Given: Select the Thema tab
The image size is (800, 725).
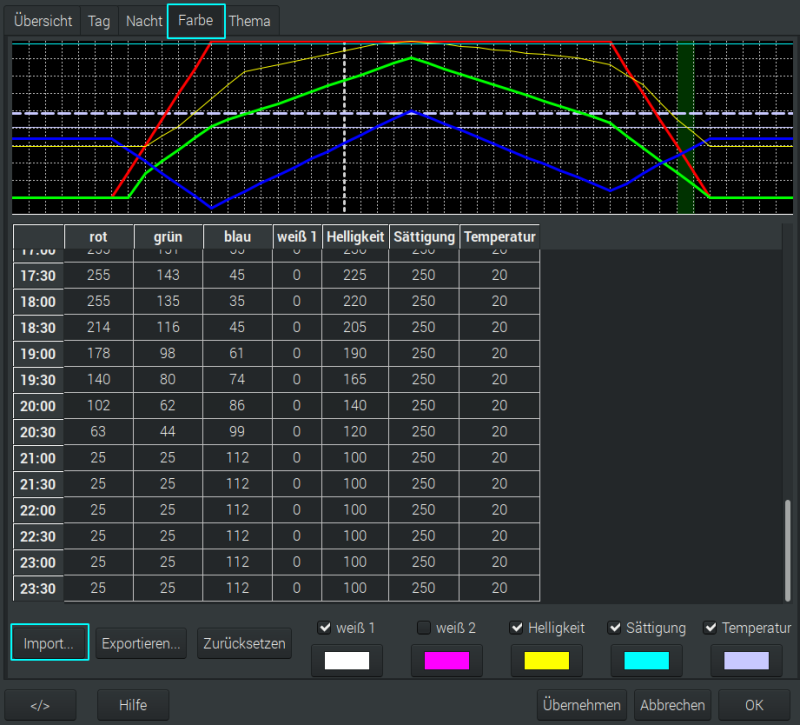Looking at the screenshot, I should point(250,21).
